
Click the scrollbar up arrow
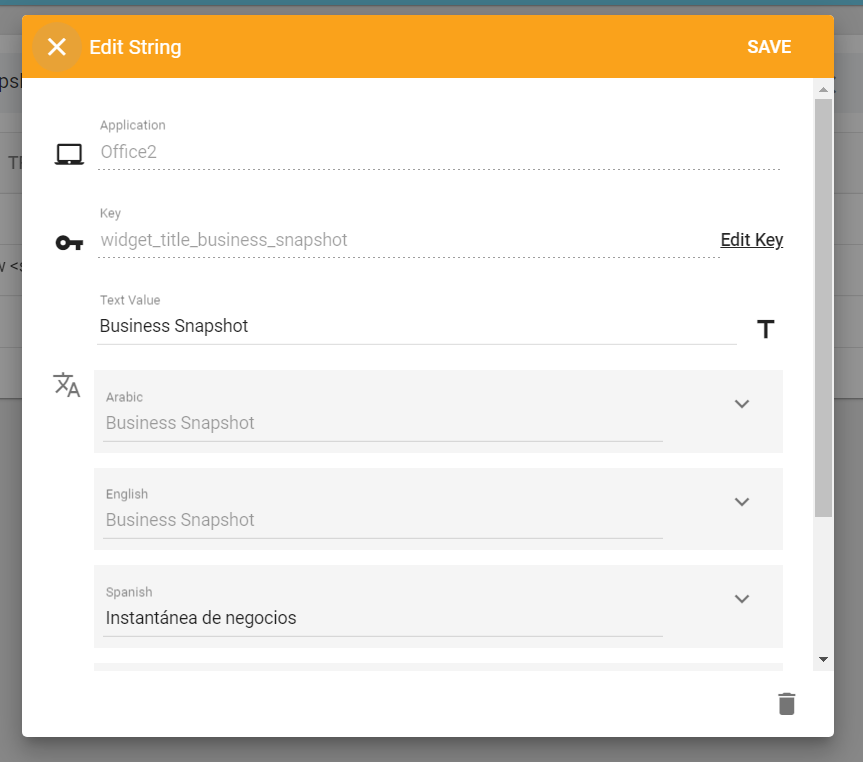click(x=823, y=89)
